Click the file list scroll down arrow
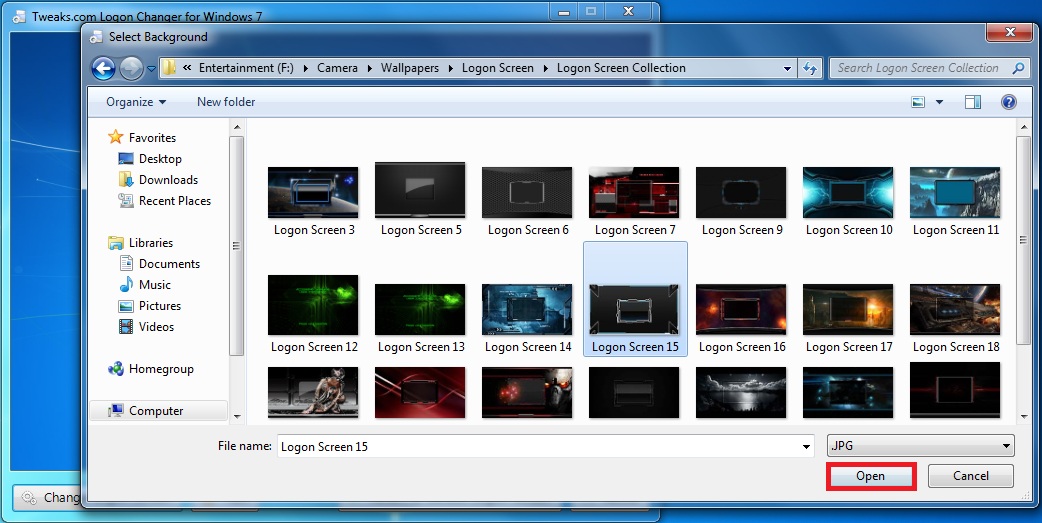1042x523 pixels. [x=1023, y=416]
